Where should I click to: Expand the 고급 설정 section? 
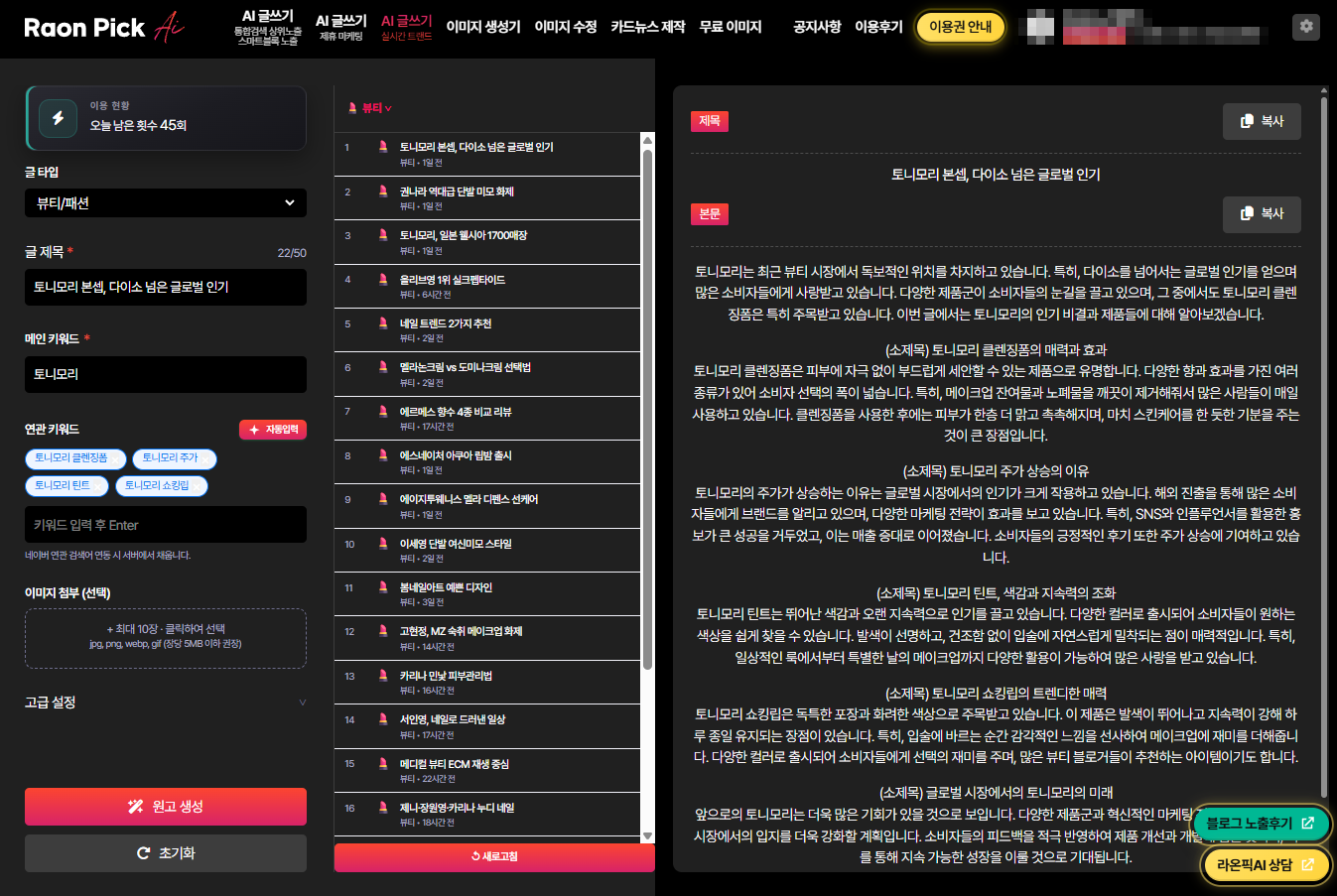165,703
